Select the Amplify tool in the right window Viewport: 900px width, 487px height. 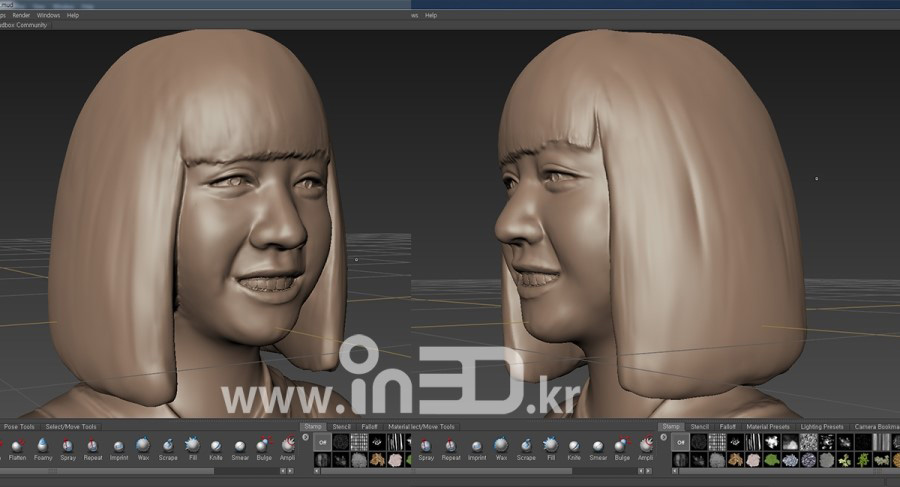646,449
